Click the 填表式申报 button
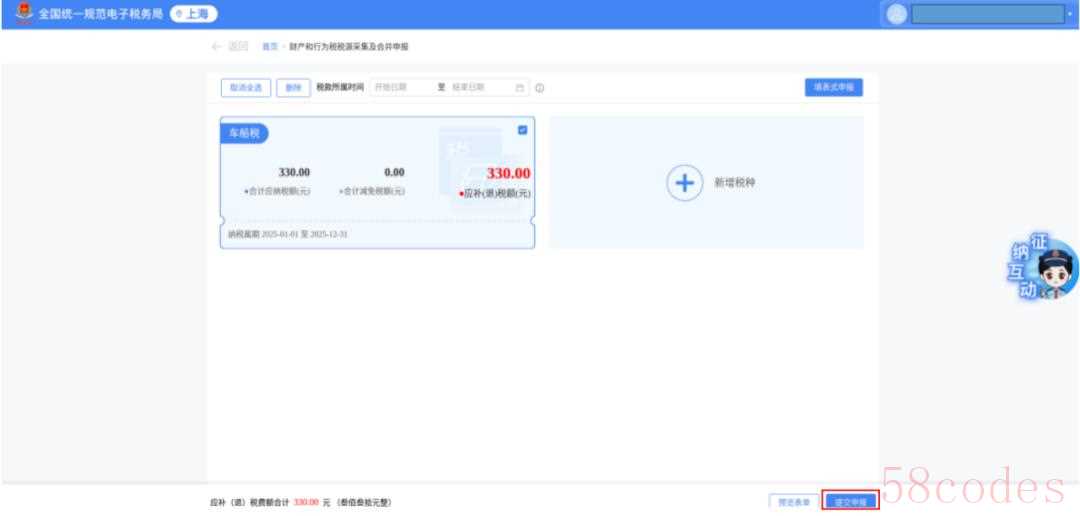 point(833,88)
